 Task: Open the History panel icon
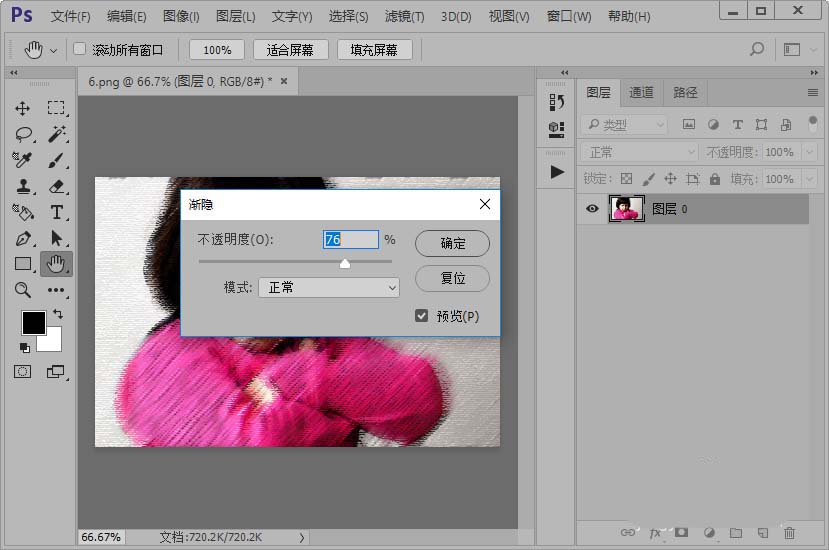[556, 102]
